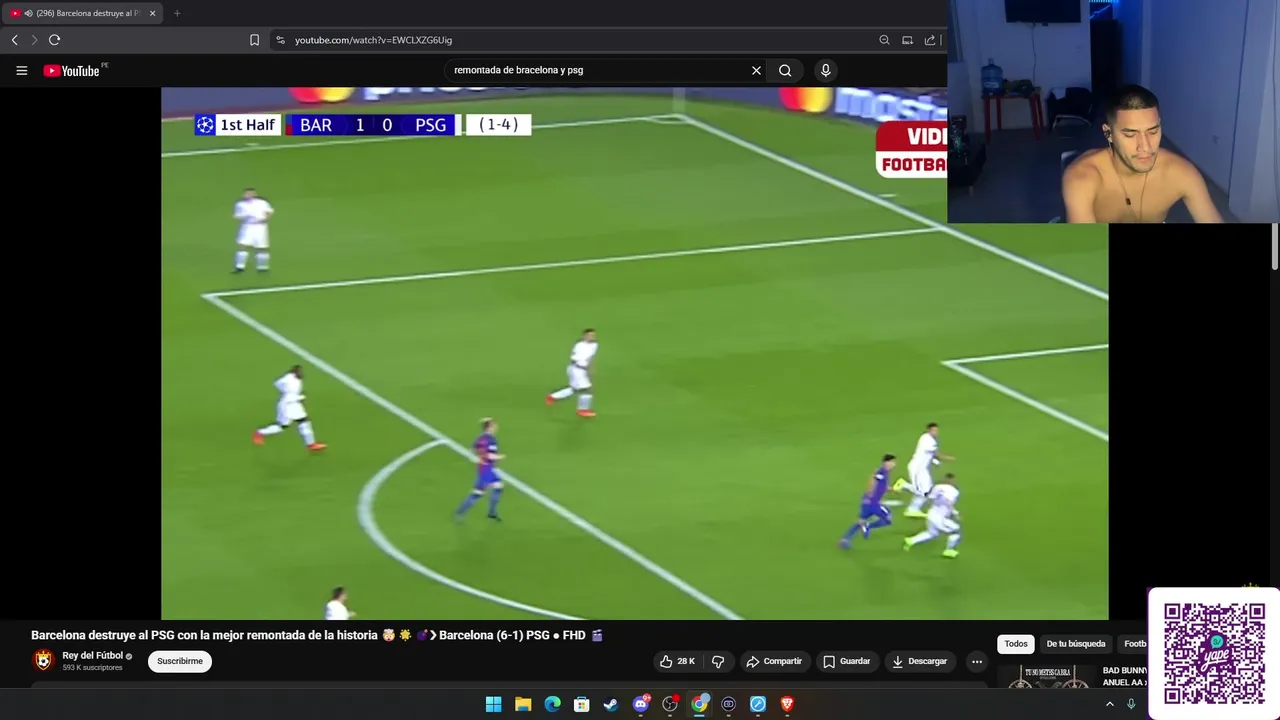
Task: Bookmark this page from the address bar
Action: pos(254,40)
